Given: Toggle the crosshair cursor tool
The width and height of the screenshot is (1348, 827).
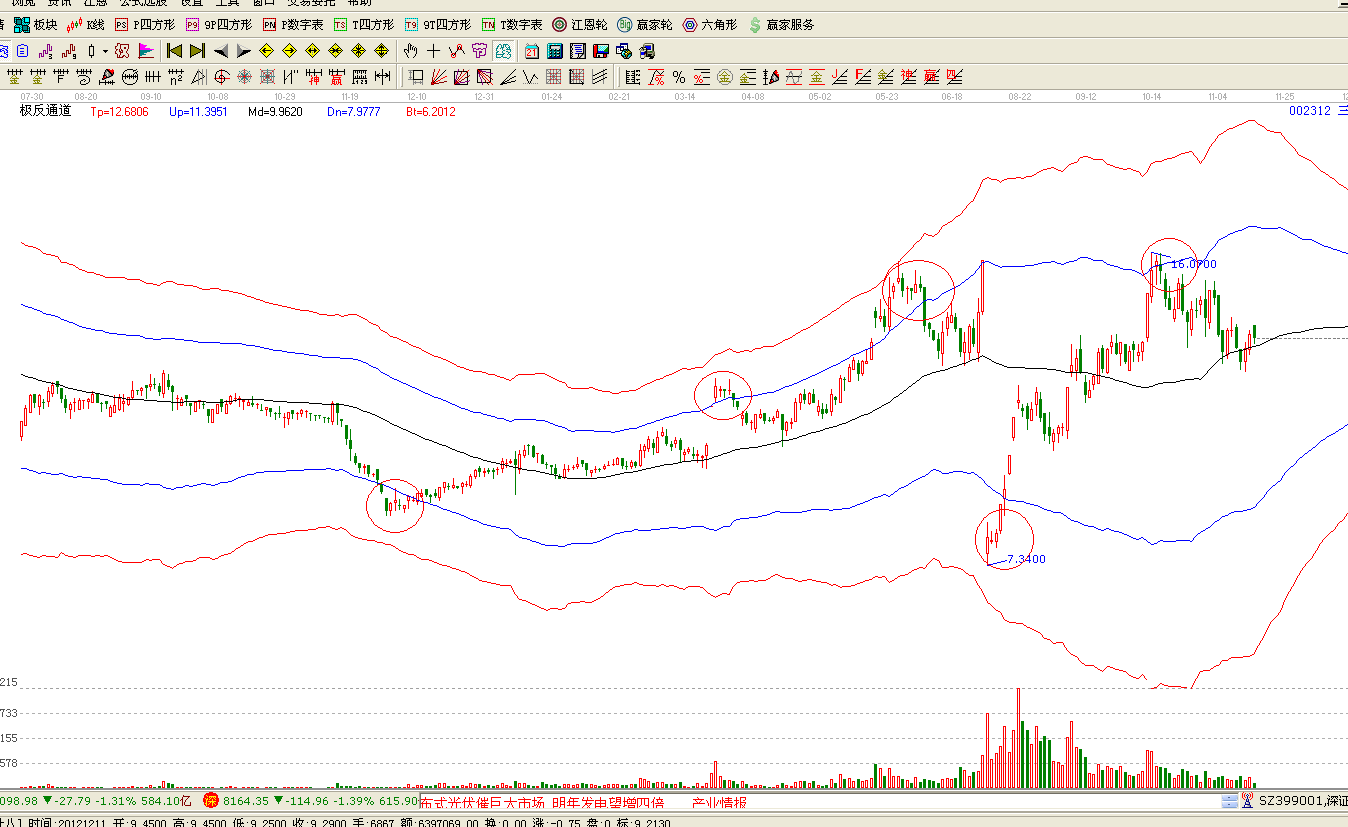Looking at the screenshot, I should point(434,51).
